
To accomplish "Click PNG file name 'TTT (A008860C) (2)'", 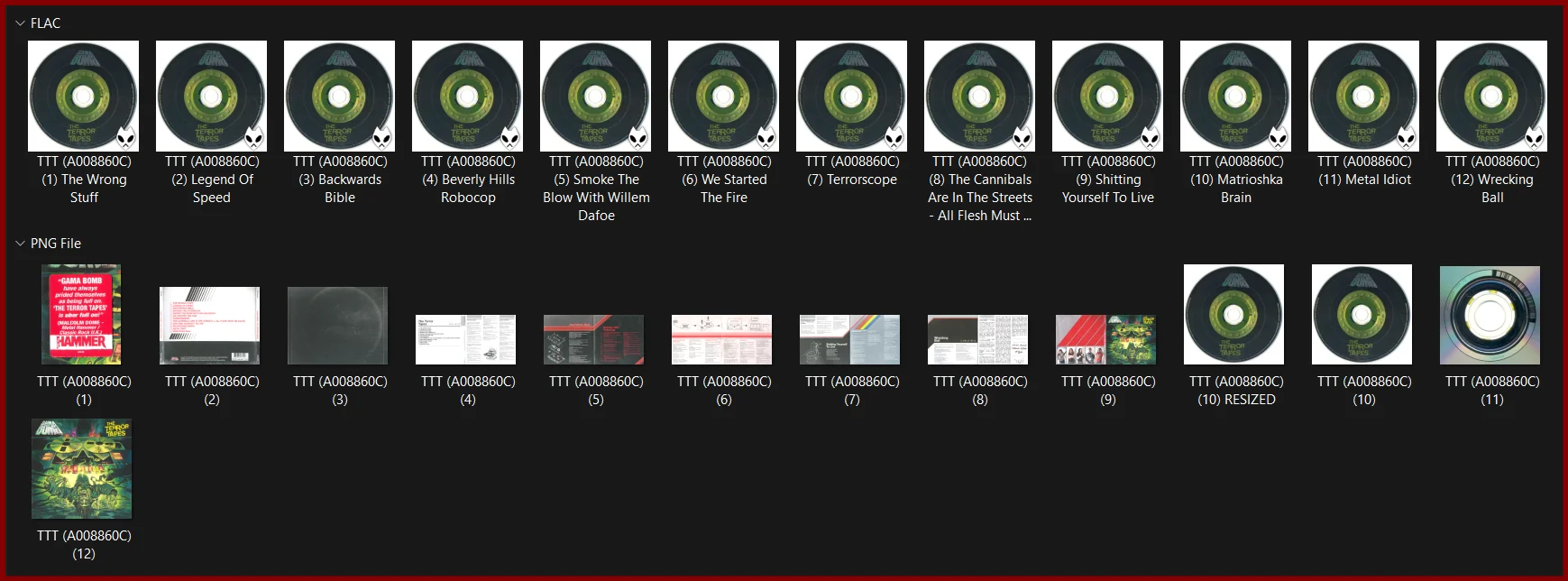I will pyautogui.click(x=212, y=391).
